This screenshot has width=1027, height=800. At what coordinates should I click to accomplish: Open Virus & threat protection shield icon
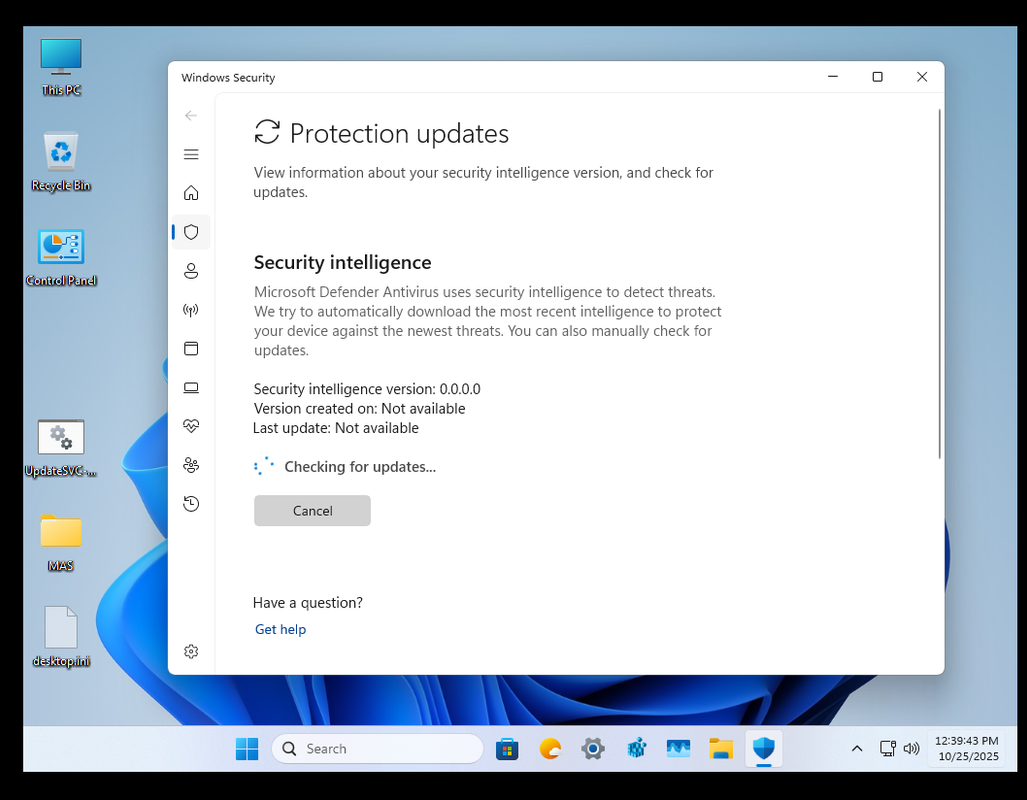click(x=191, y=232)
